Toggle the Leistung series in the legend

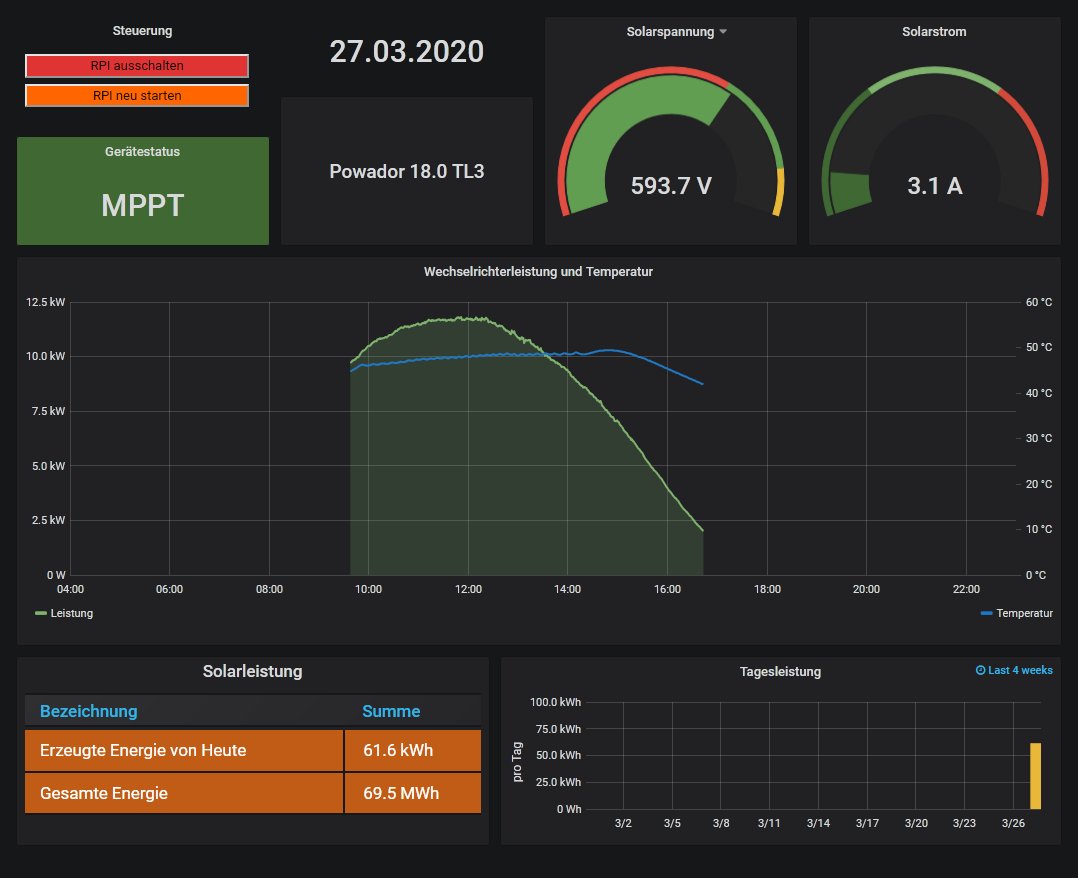coord(70,613)
